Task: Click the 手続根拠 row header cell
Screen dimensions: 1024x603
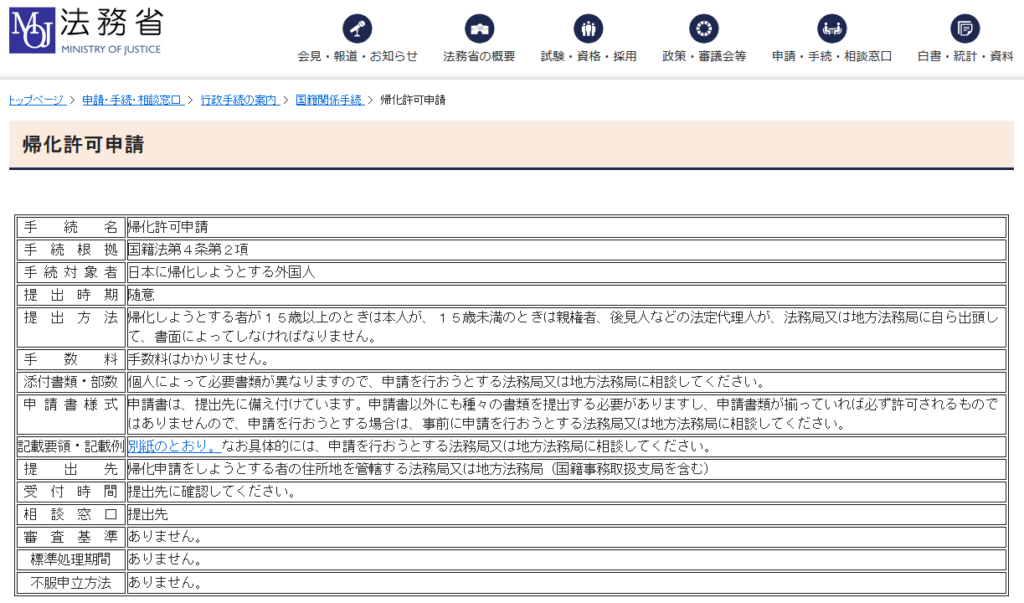Action: click(70, 250)
